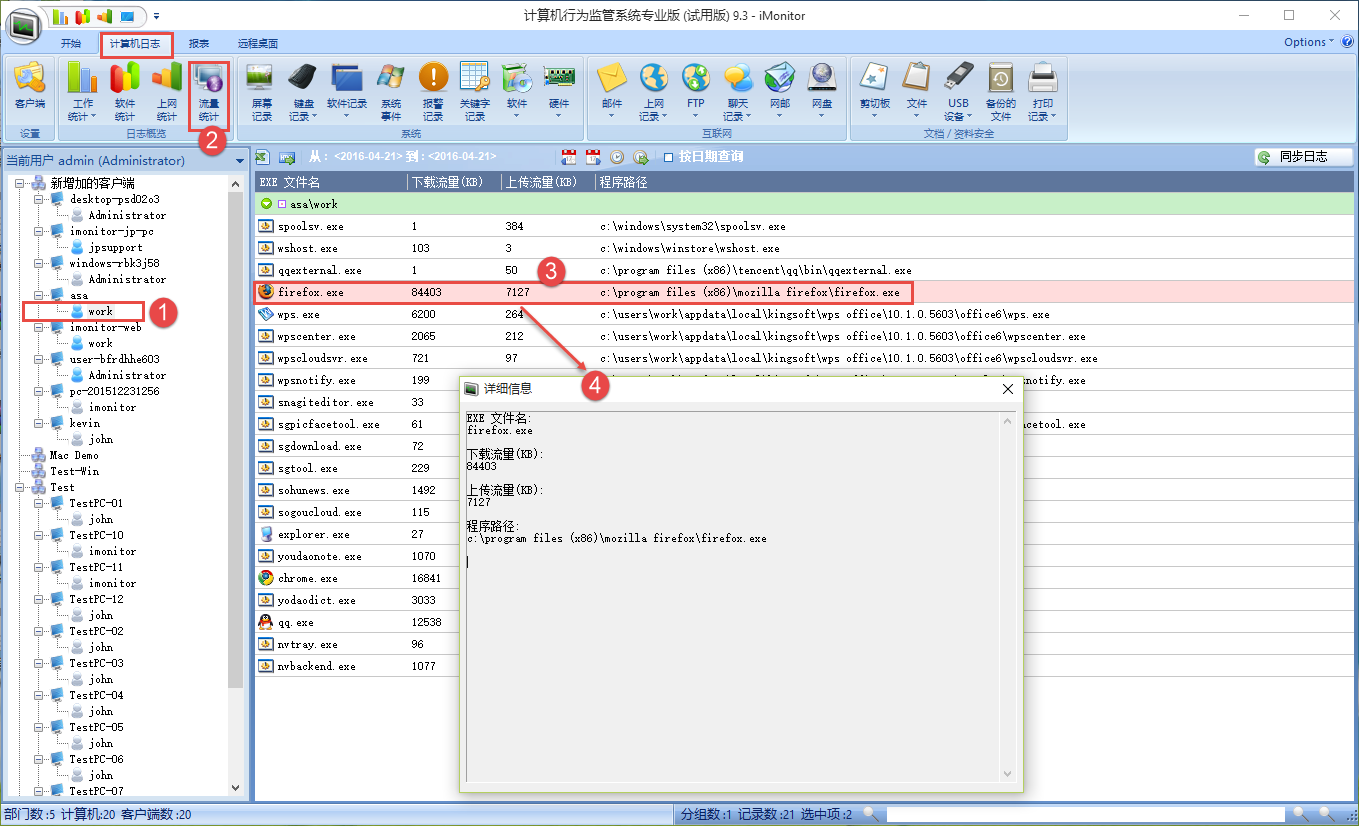Screen dimensions: 1359x826
Task: Switch to the 远程桌面 tab
Action: 258,44
